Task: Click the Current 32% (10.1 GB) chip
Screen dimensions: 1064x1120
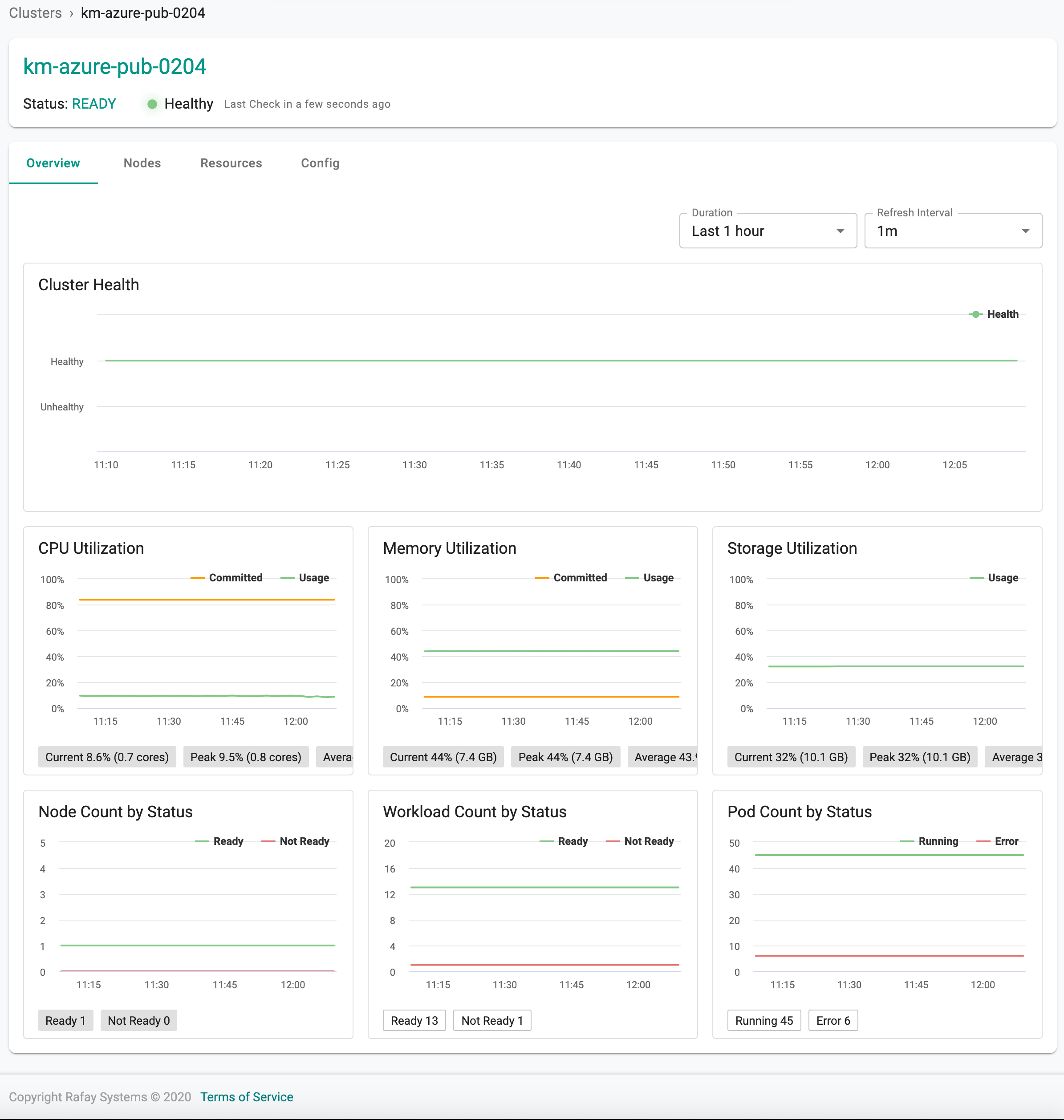Action: pos(791,757)
